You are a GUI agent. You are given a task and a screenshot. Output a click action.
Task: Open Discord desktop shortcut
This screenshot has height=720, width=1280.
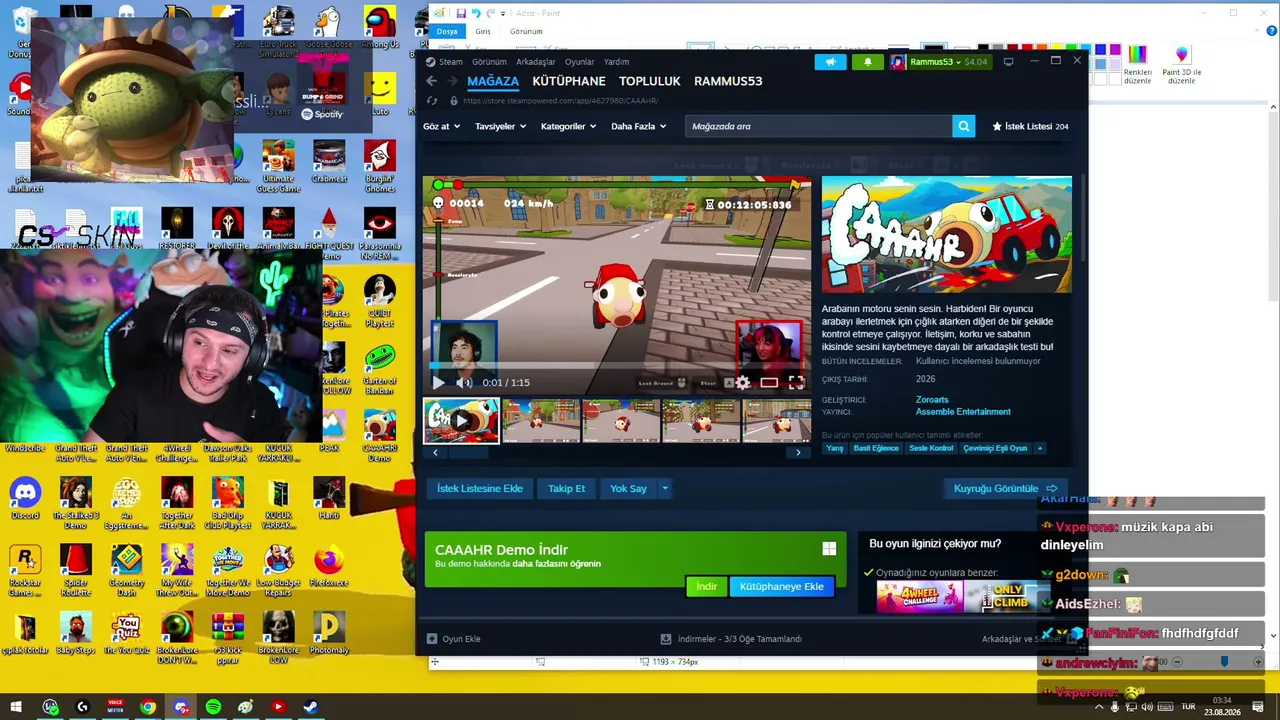[25, 498]
